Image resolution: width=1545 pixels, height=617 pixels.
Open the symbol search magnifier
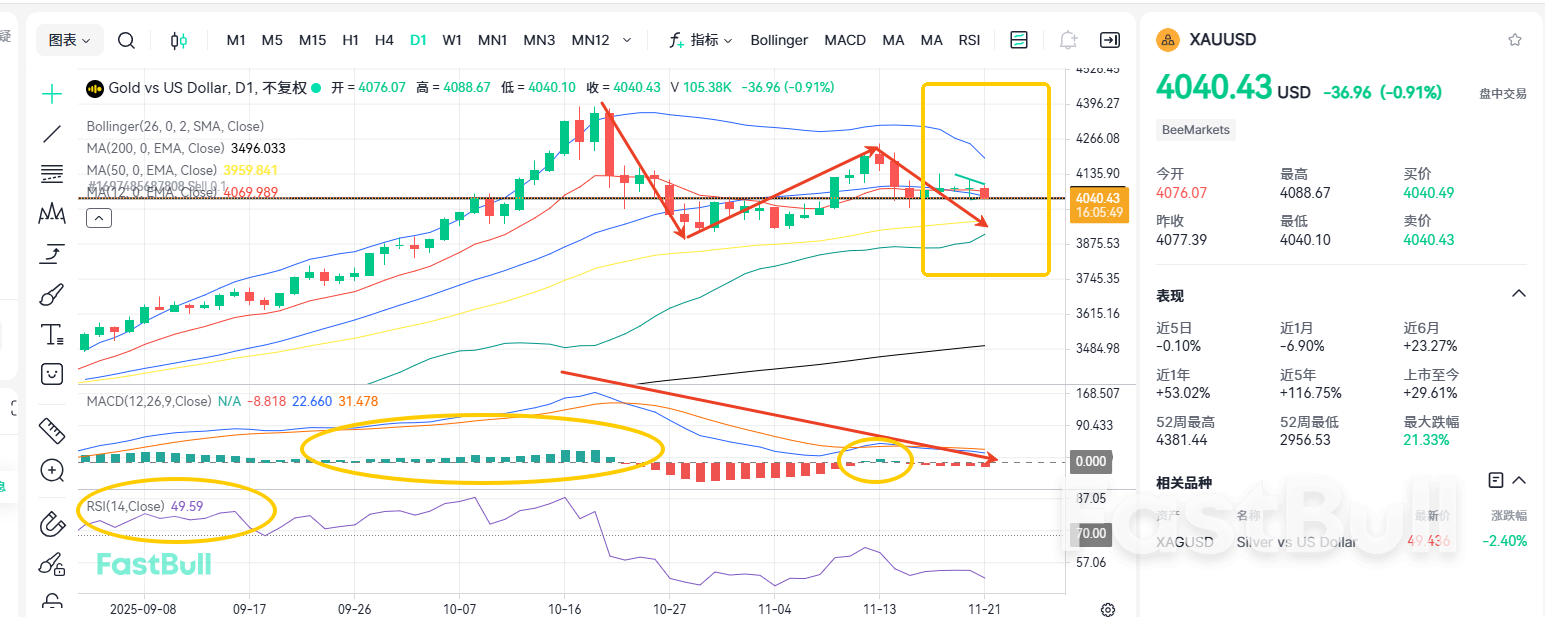tap(126, 40)
